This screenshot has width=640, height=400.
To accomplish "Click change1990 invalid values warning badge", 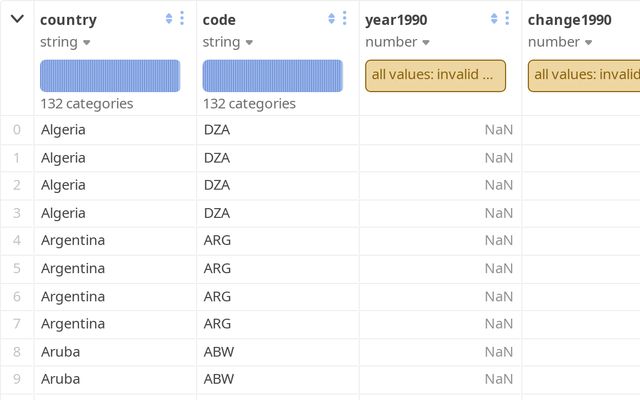I will 586,75.
